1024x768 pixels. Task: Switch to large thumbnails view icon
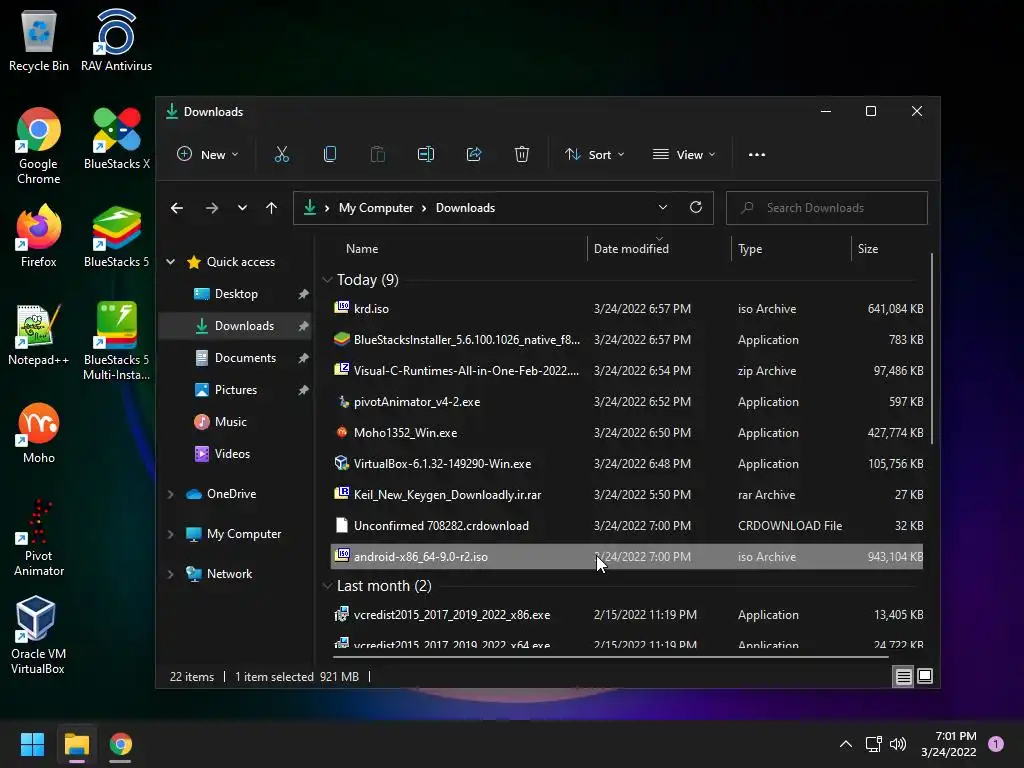coord(925,677)
